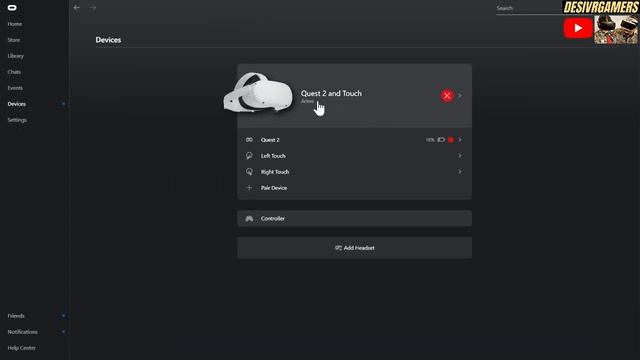Click the red status dot on Quest 2 row
640x360 pixels.
[451, 140]
